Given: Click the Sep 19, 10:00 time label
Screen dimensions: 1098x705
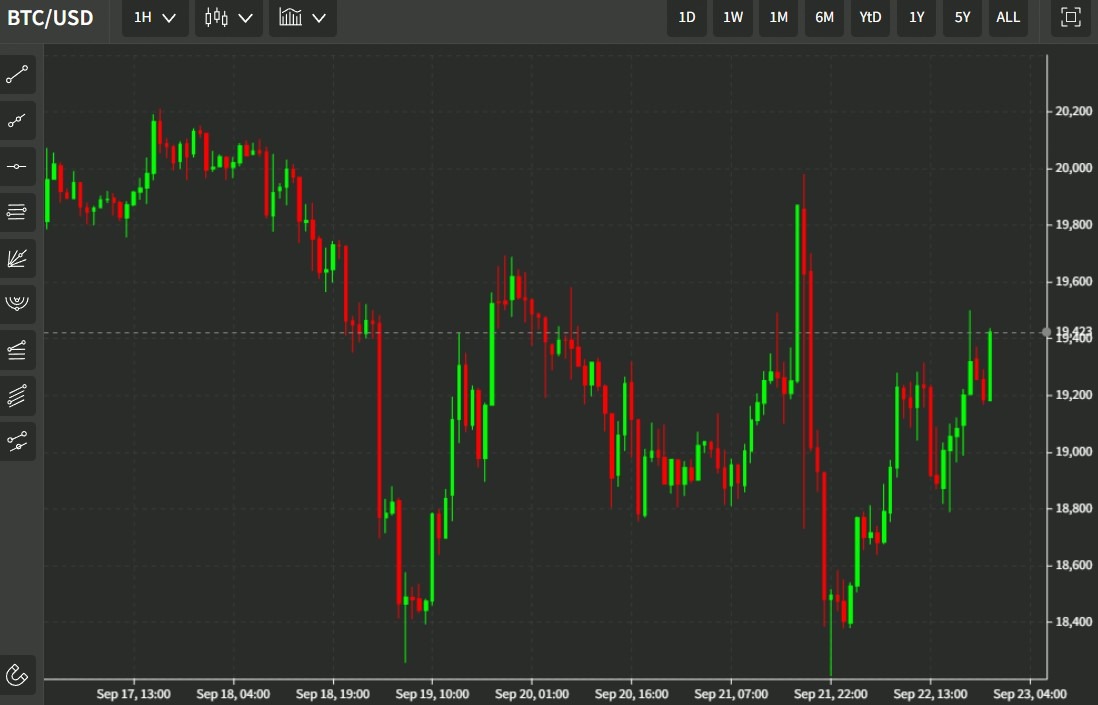Looking at the screenshot, I should 432,694.
